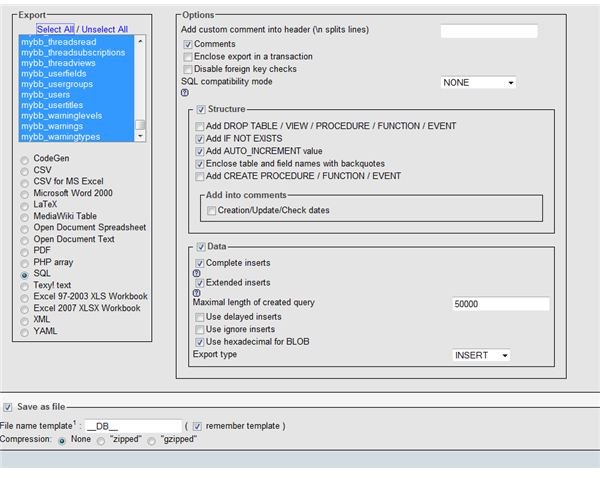Open SQL compatibility mode dropdown
Screen dimensions: 600x478
pos(478,83)
